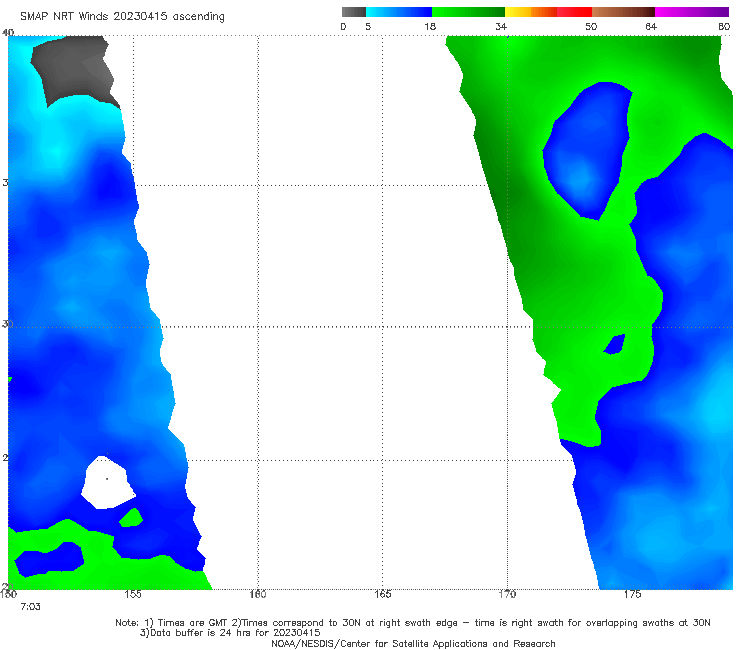Image resolution: width=740 pixels, height=650 pixels.
Task: Click the title 'SMAP NRT Winds 20230415 ascending'
Action: tap(122, 16)
